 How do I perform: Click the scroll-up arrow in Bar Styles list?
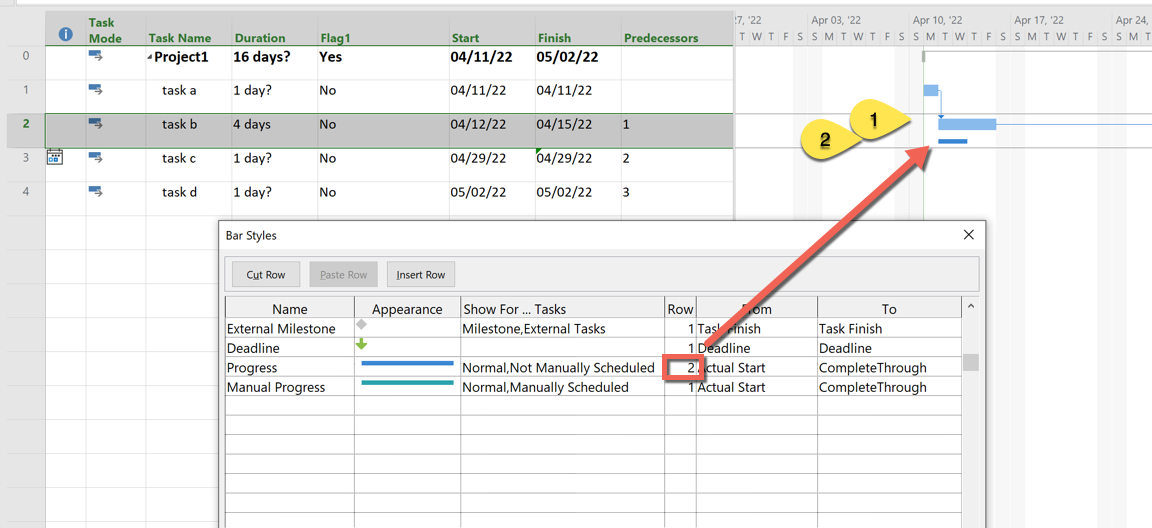coord(971,306)
